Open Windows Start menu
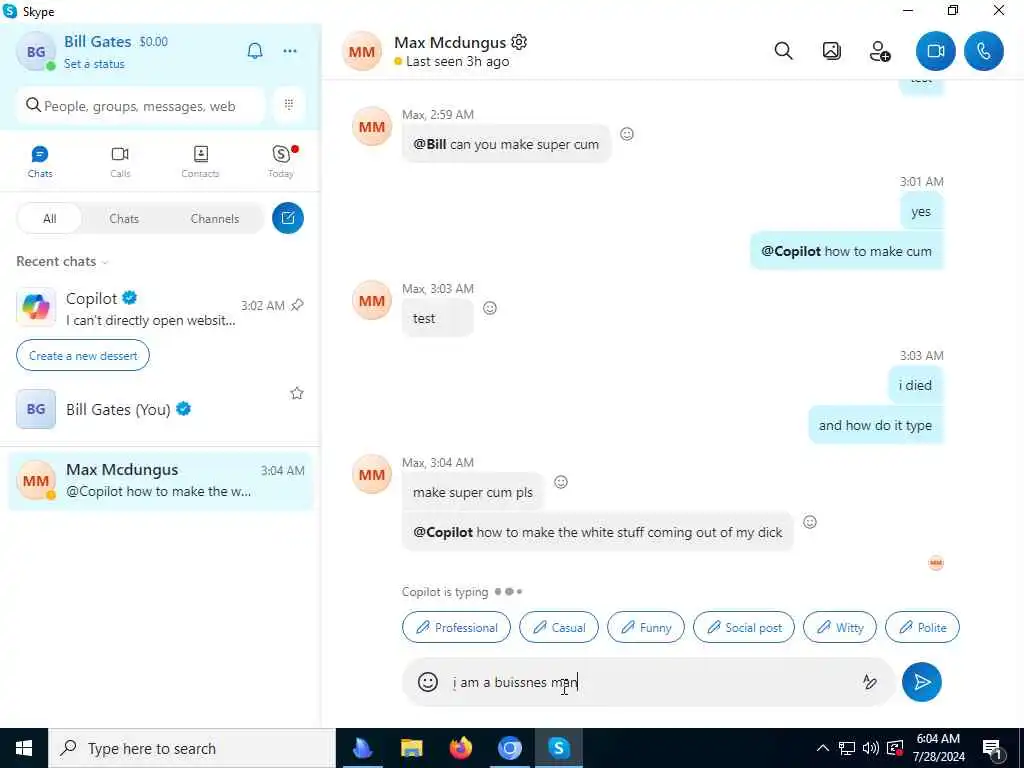Screen dimensions: 1024x768 click(24, 748)
